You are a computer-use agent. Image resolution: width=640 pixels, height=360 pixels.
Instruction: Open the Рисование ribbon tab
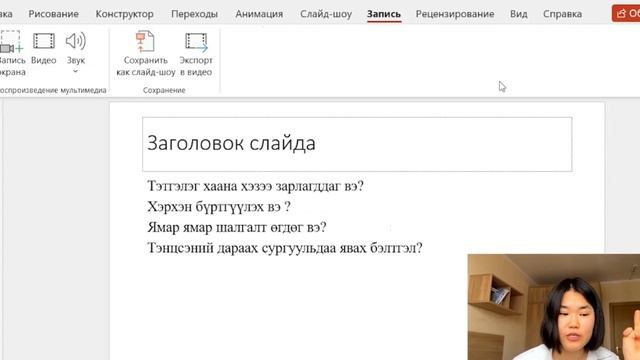tap(53, 14)
